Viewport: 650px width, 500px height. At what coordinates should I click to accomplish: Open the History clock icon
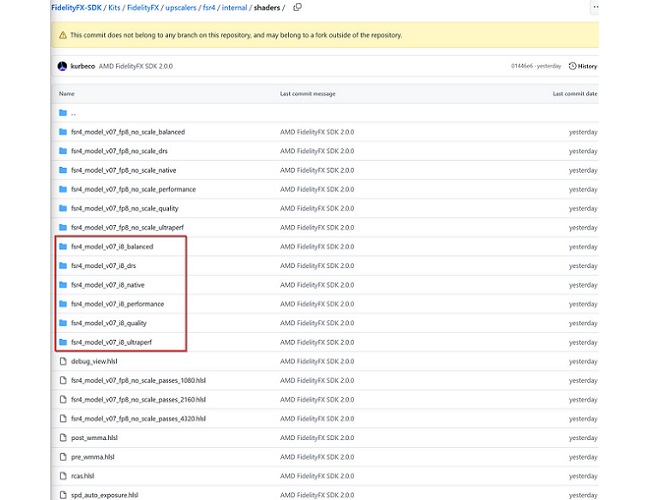(x=573, y=66)
